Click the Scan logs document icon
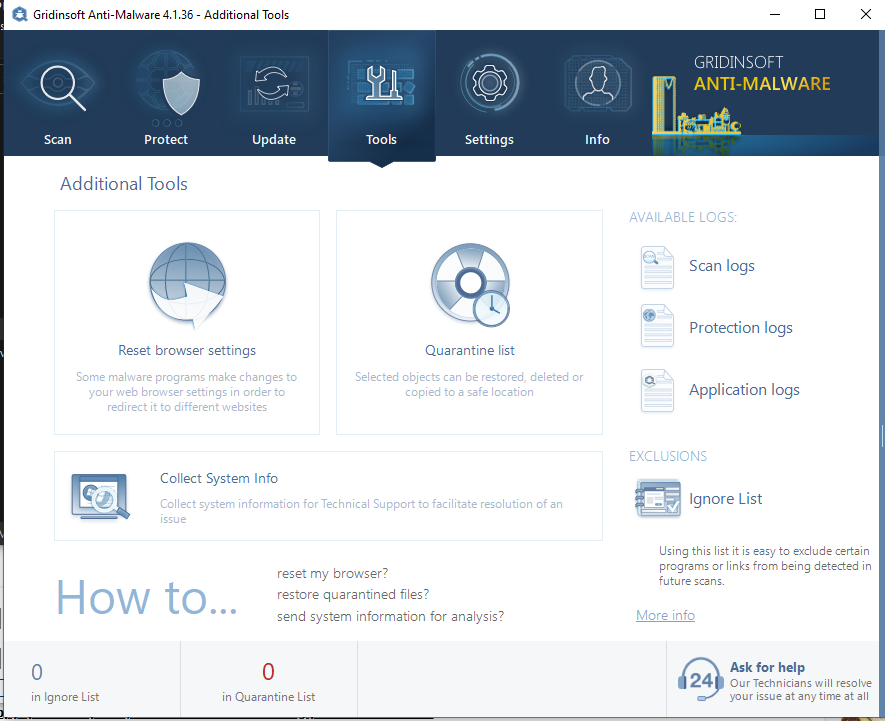 (657, 268)
